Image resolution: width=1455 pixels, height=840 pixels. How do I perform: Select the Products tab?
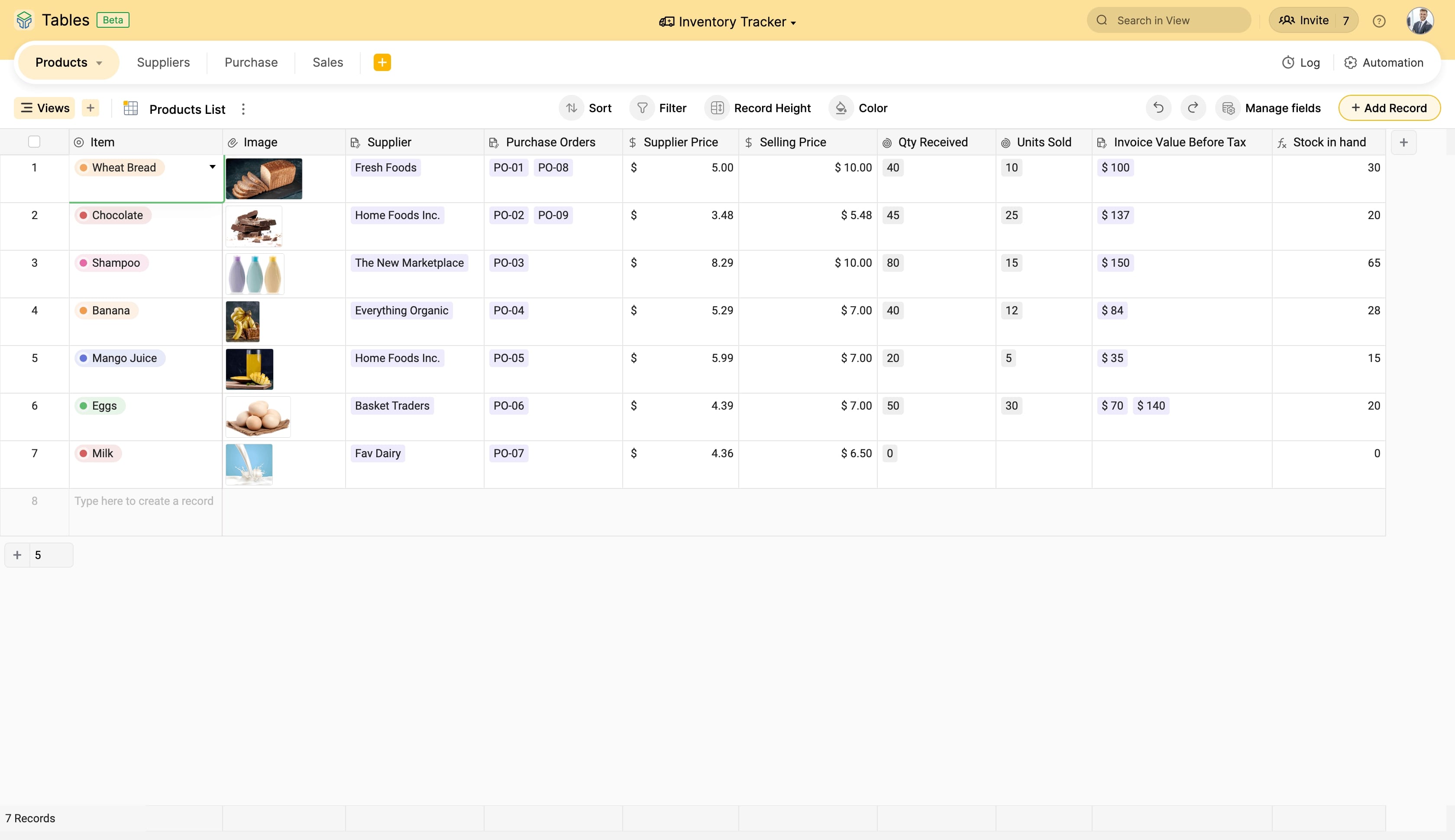click(x=69, y=62)
